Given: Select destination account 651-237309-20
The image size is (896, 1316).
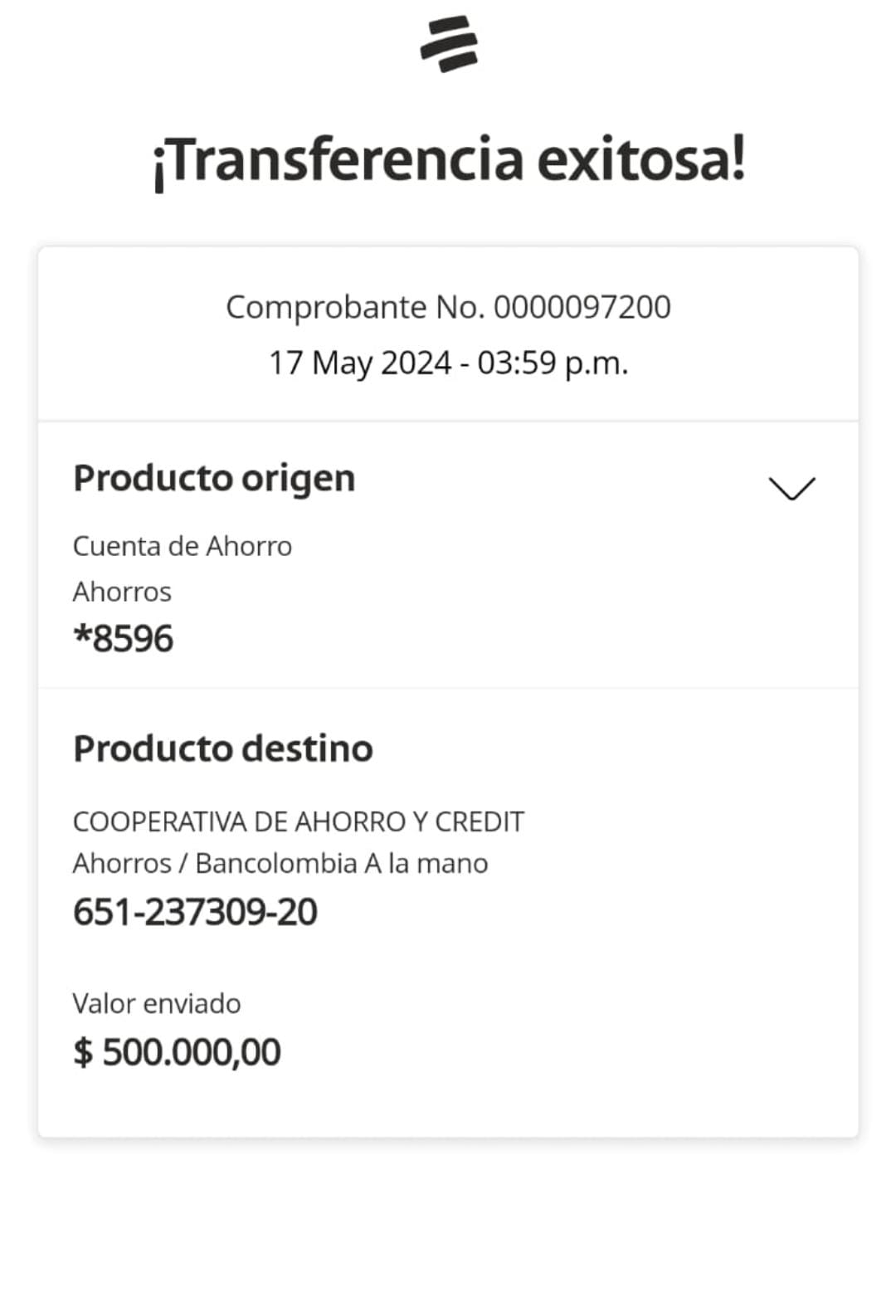Looking at the screenshot, I should point(195,912).
